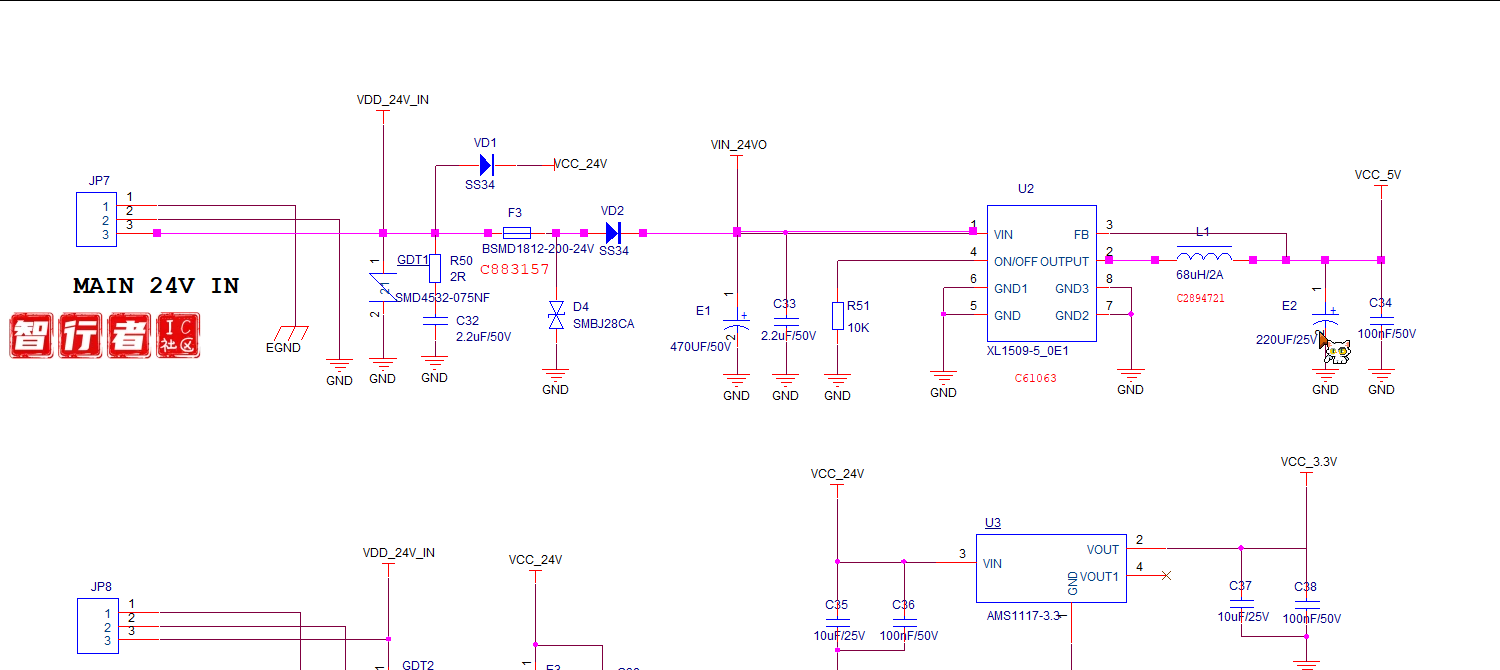
Task: Select the GDT1 gas discharge tube symbol
Action: (x=381, y=288)
